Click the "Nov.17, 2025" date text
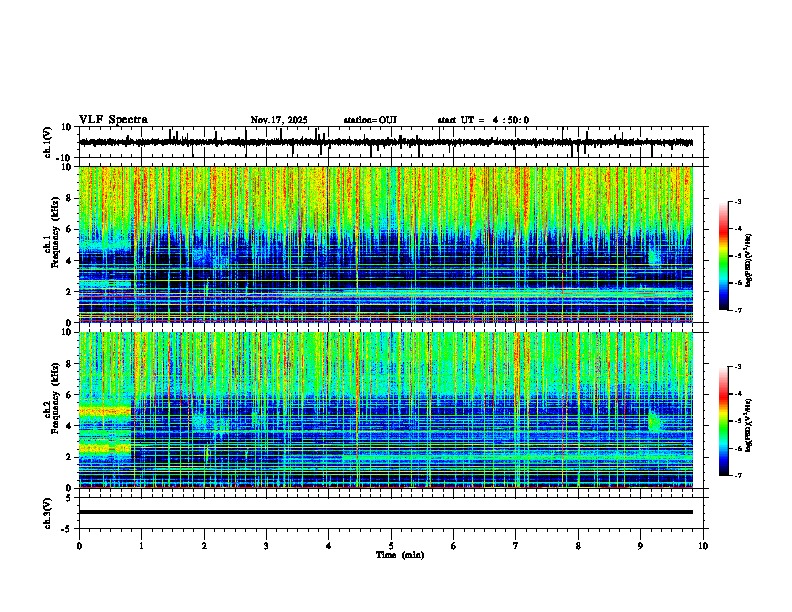Screen dimensions: 792x612 click(x=279, y=120)
